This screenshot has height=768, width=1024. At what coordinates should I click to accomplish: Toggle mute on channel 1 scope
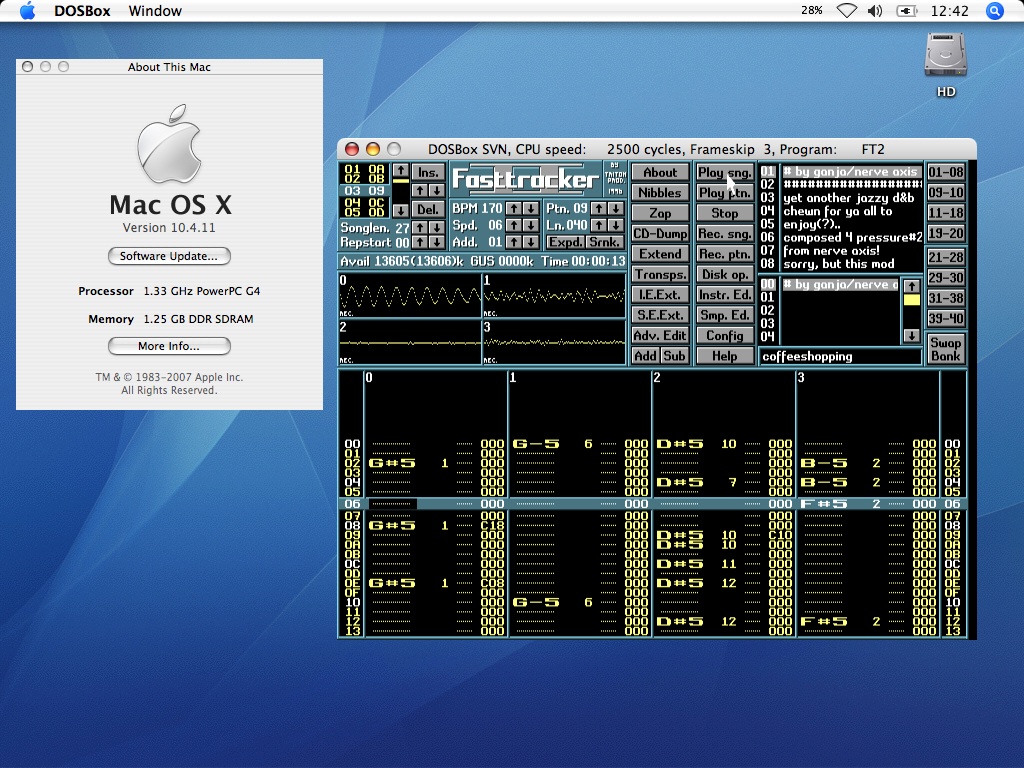pos(553,296)
